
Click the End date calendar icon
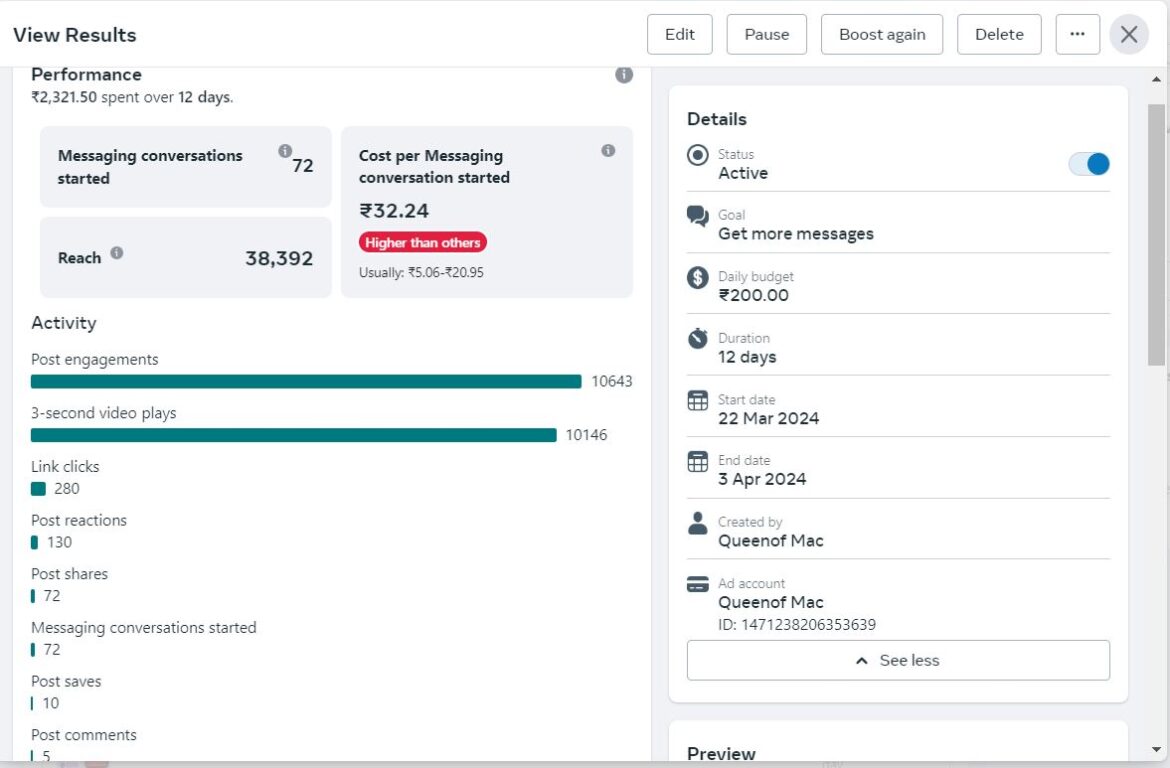coord(698,462)
